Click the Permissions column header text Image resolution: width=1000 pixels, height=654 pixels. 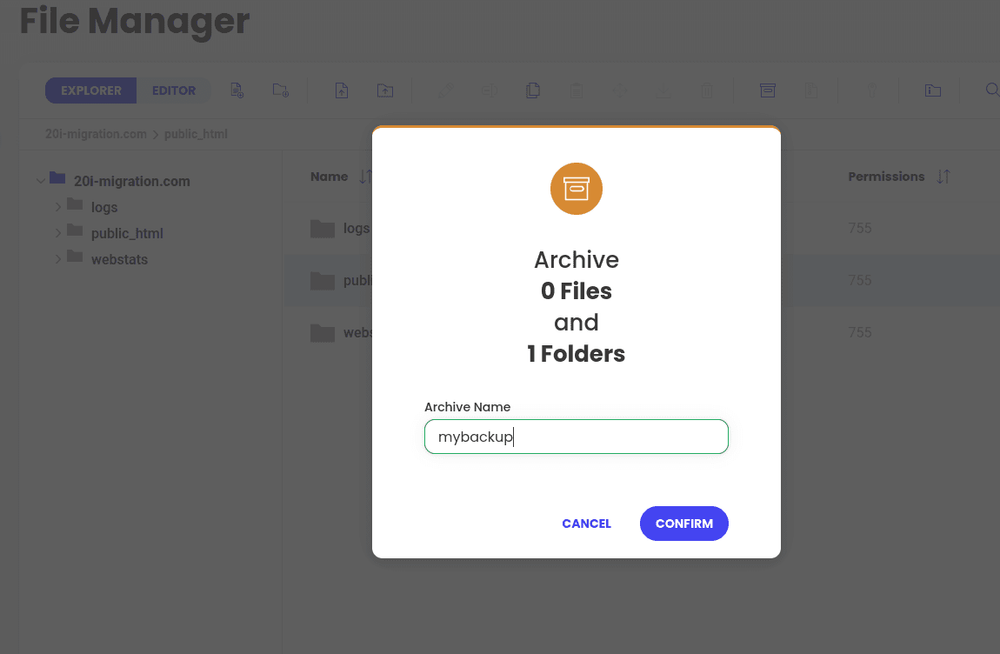click(886, 177)
